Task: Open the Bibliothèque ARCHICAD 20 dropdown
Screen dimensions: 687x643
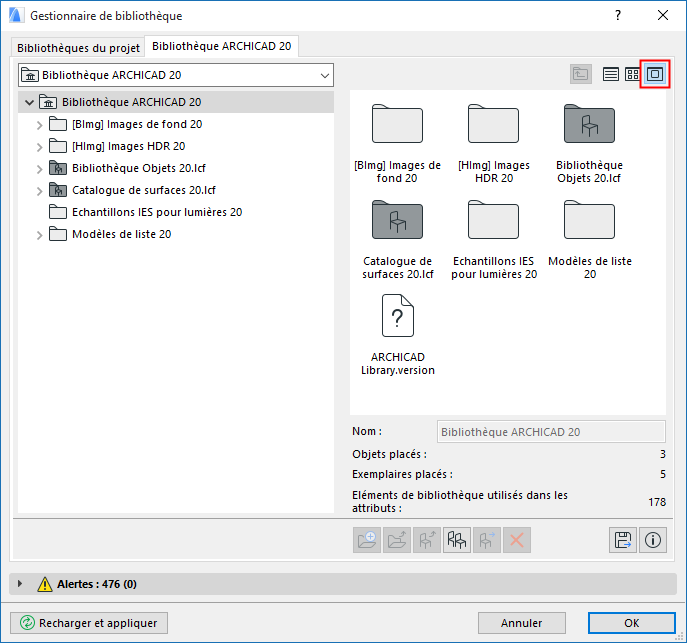Action: tap(176, 75)
